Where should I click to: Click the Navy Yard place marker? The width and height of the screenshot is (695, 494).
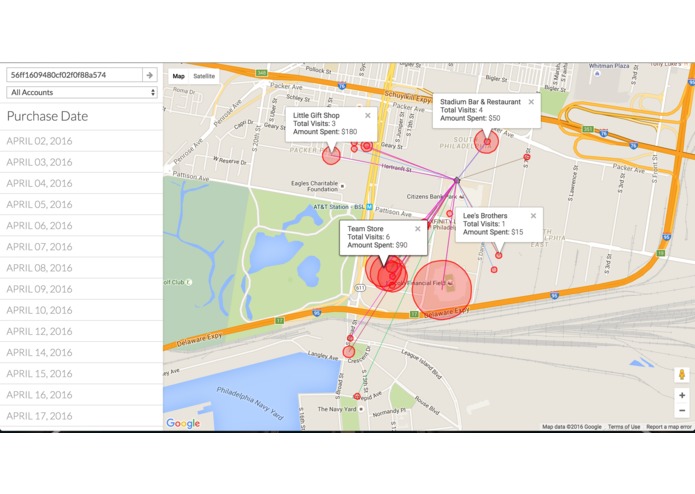361,409
